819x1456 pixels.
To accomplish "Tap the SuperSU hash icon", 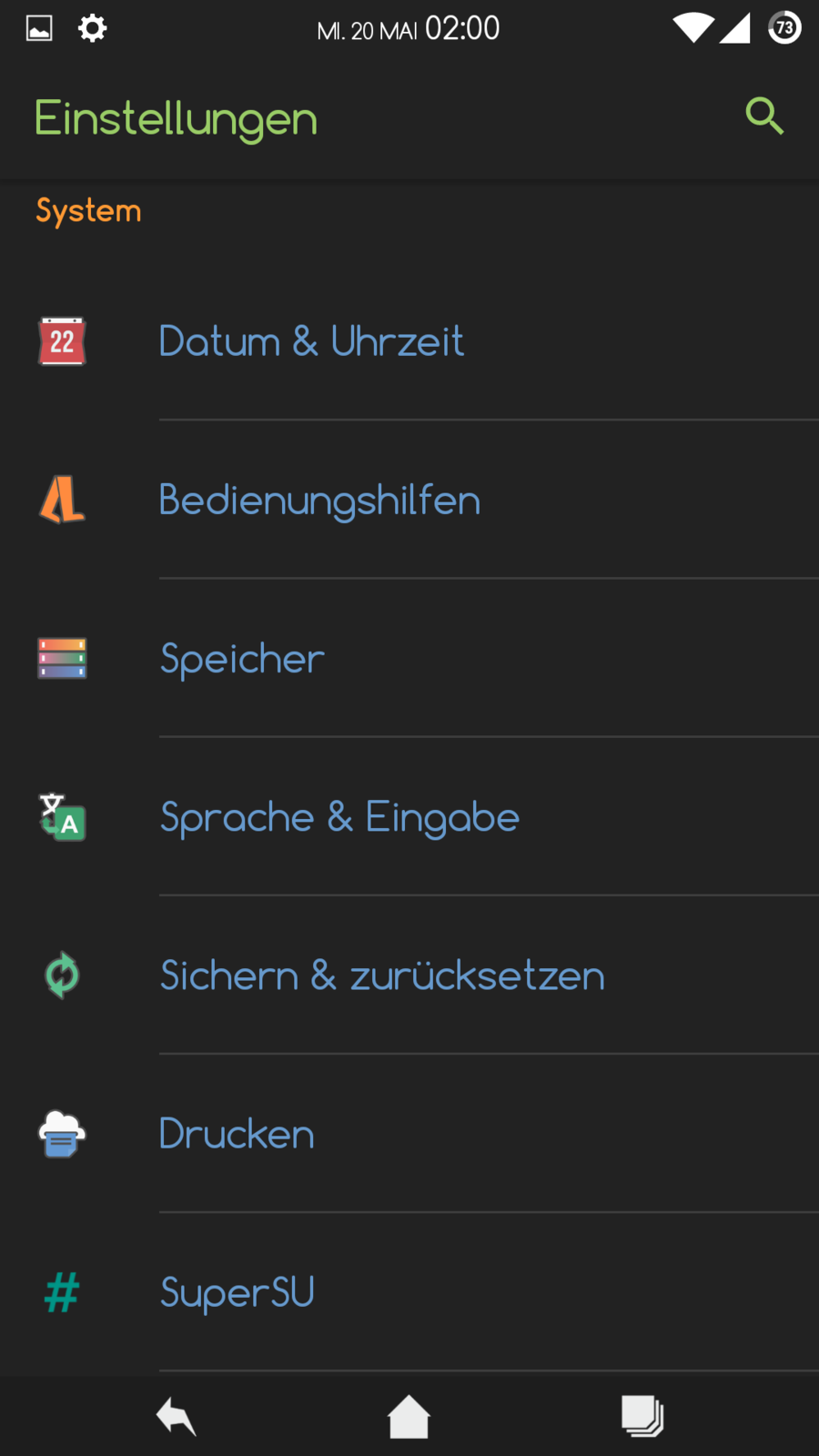I will (62, 1292).
